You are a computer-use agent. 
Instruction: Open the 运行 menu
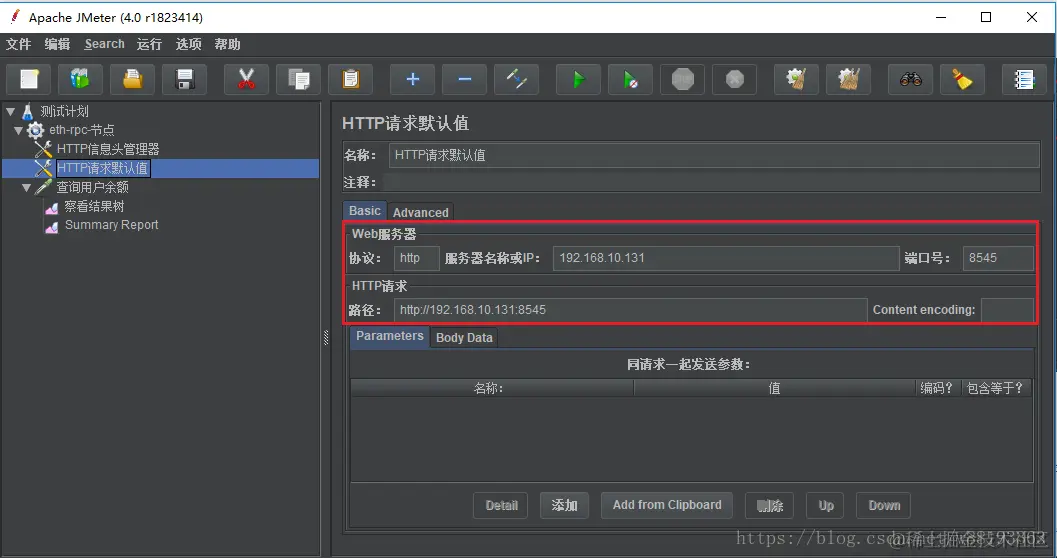click(149, 44)
